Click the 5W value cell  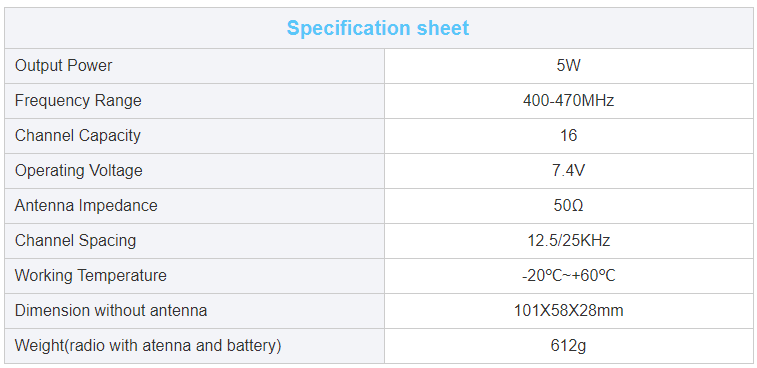pyautogui.click(x=568, y=66)
